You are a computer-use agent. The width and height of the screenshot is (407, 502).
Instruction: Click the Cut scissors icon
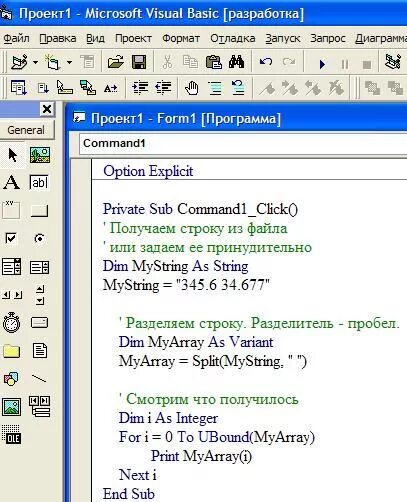(x=167, y=62)
